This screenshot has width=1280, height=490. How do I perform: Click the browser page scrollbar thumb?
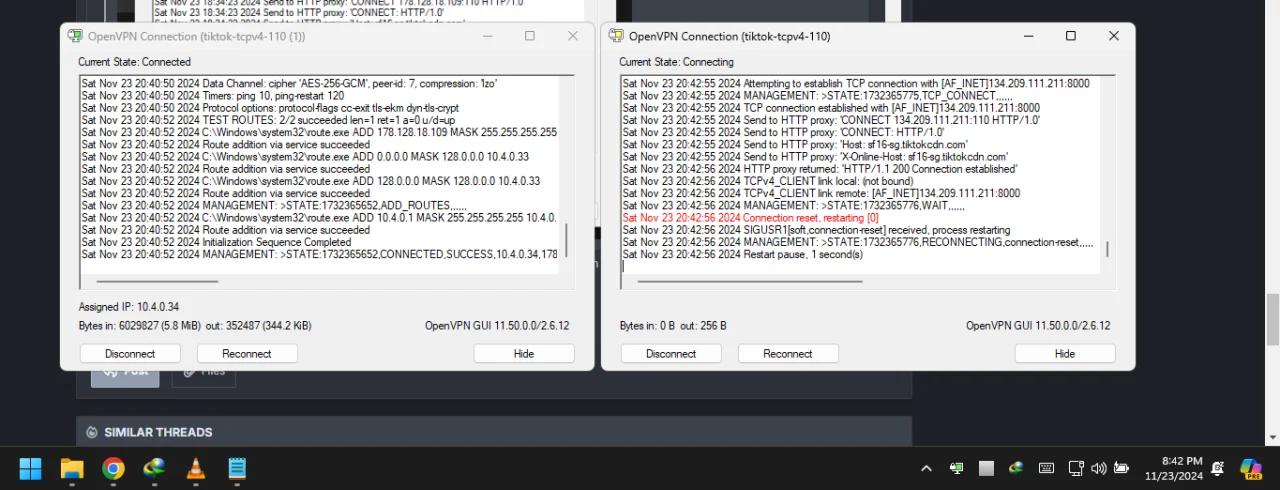(1272, 318)
